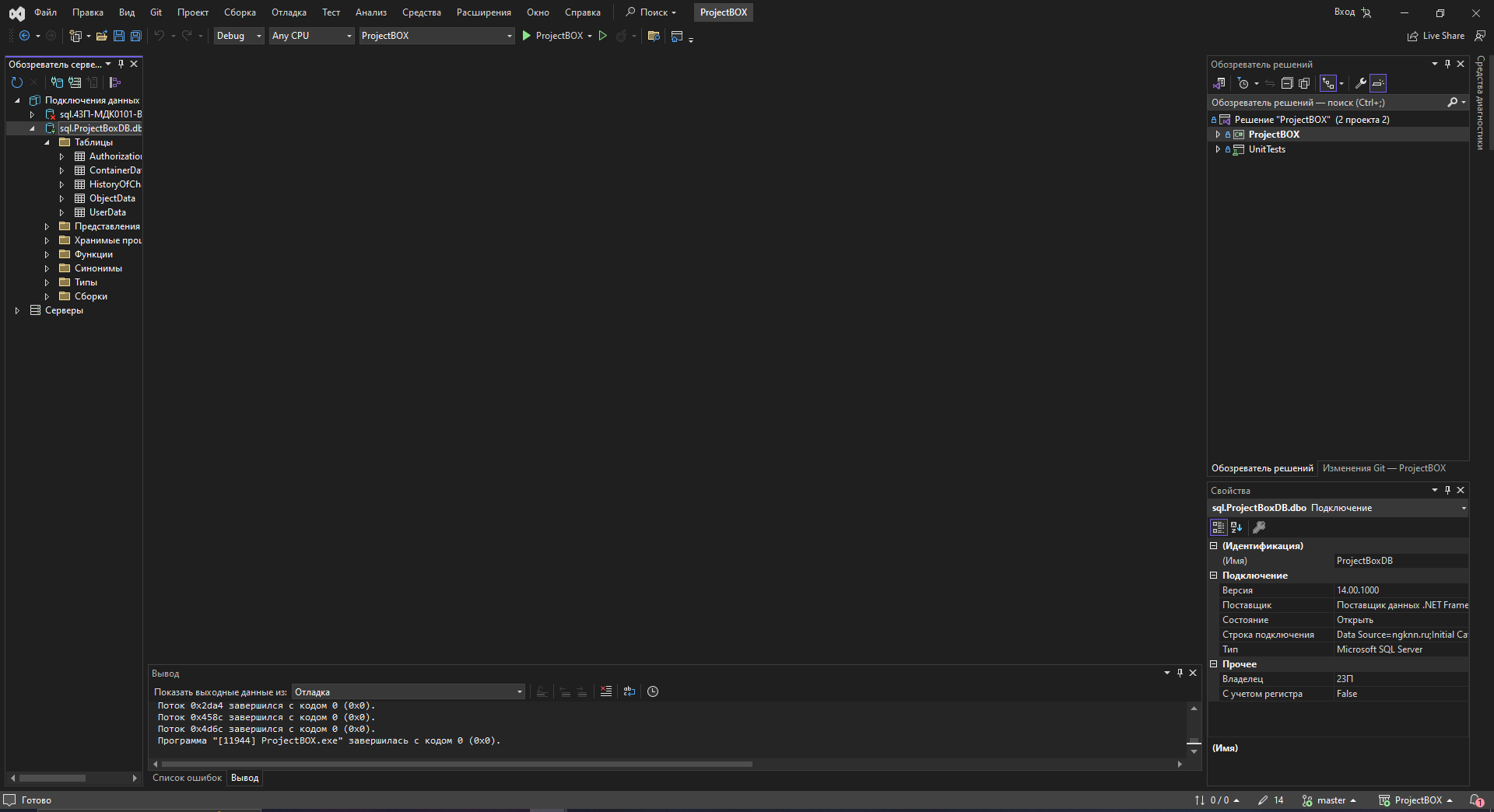Pin the Output panel
The width and height of the screenshot is (1494, 812).
tap(1180, 673)
